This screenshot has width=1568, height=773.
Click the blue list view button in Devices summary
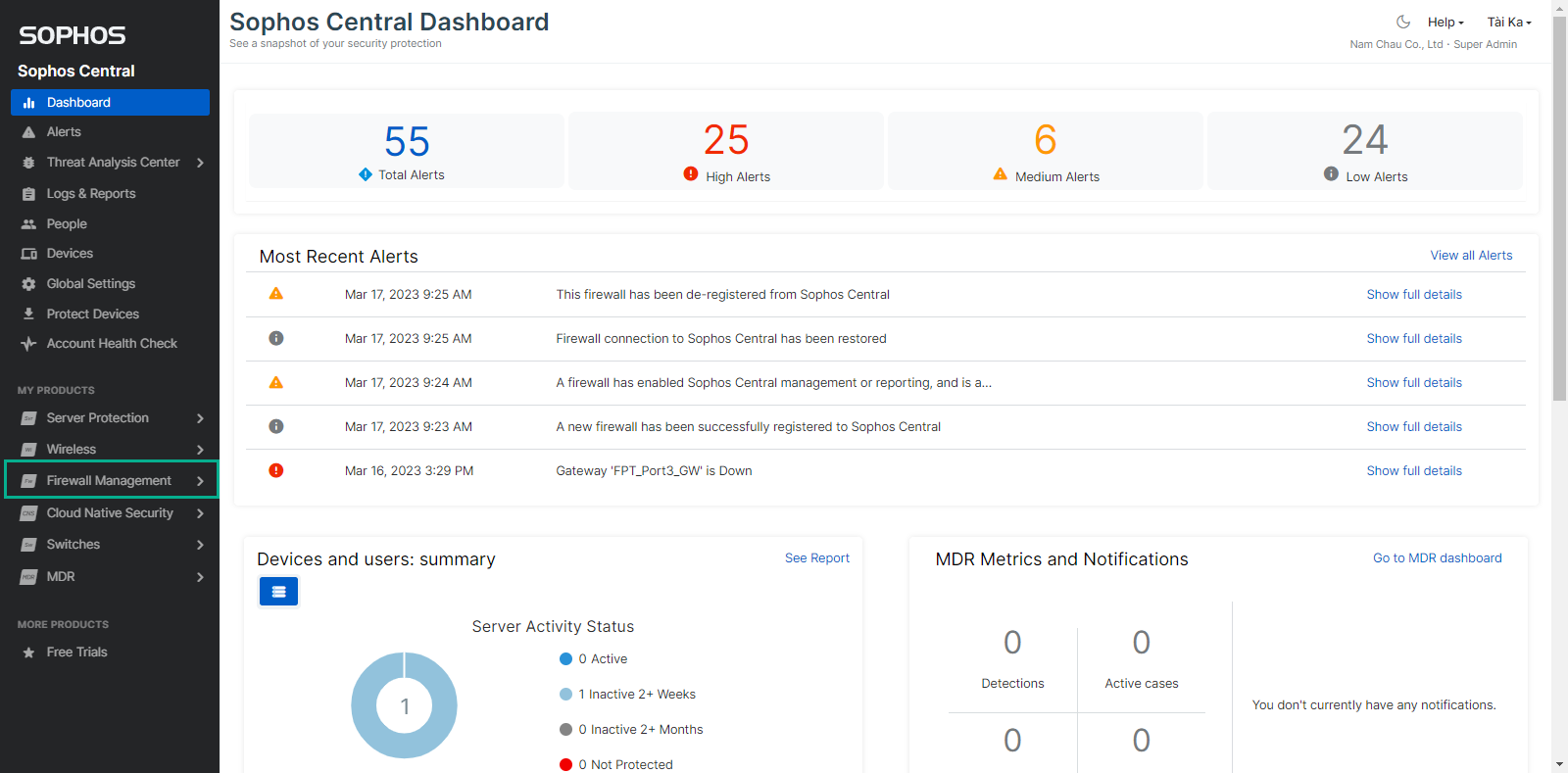[x=279, y=592]
